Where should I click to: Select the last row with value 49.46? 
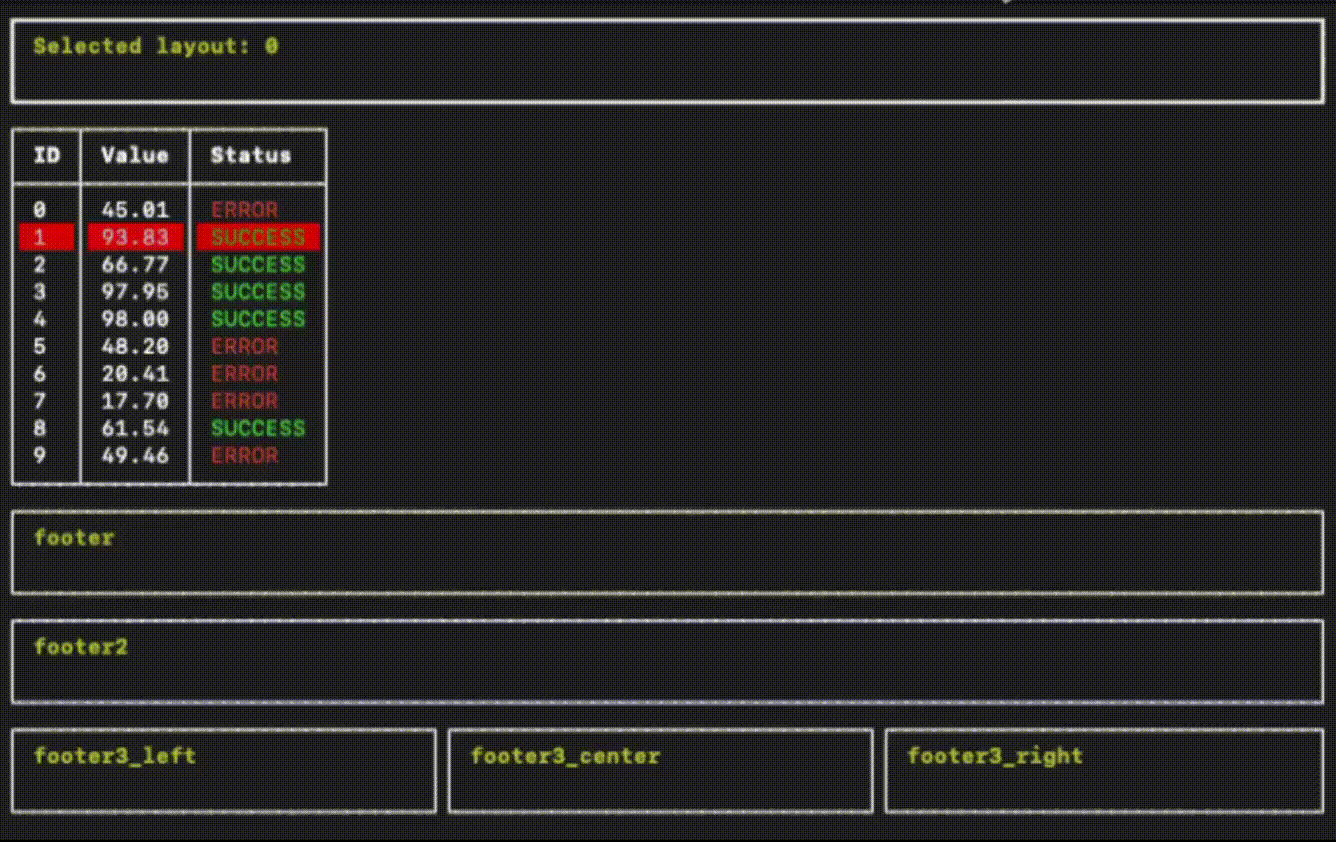click(135, 456)
